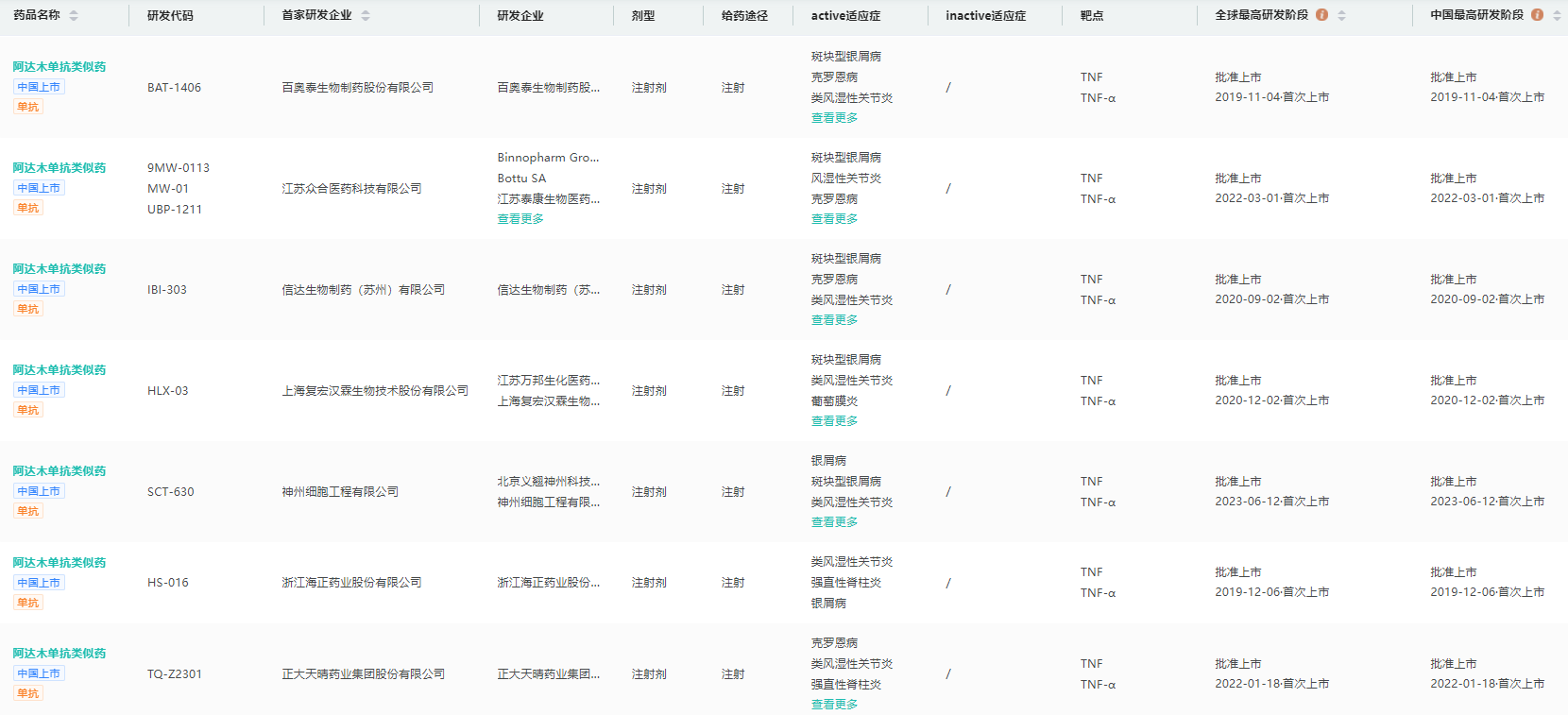Sort the table by 药品名称 column
The height and width of the screenshot is (715, 1568).
pos(74,15)
